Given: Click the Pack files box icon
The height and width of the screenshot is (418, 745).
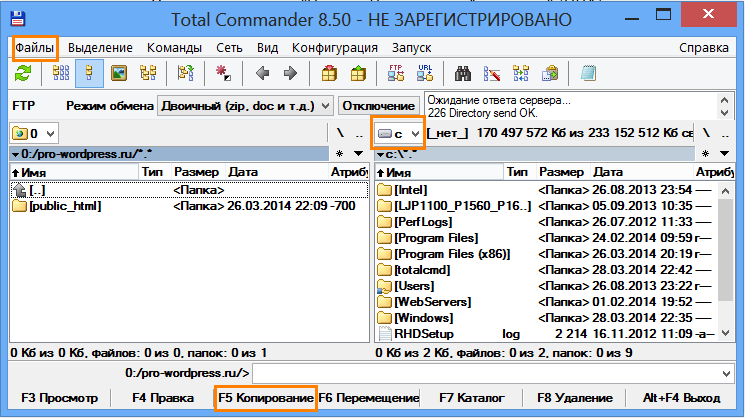Looking at the screenshot, I should pos(329,74).
